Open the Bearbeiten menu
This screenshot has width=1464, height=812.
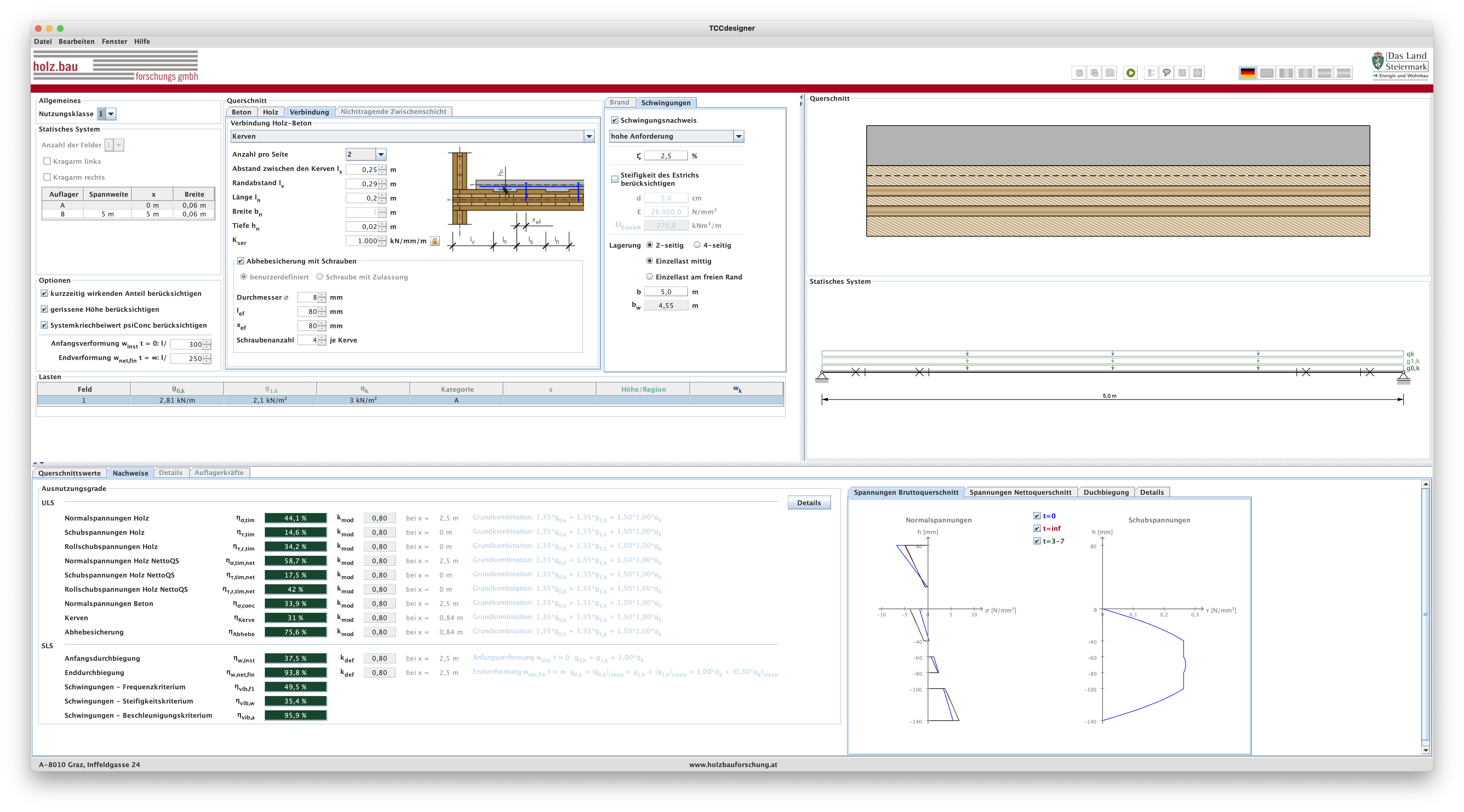(76, 41)
